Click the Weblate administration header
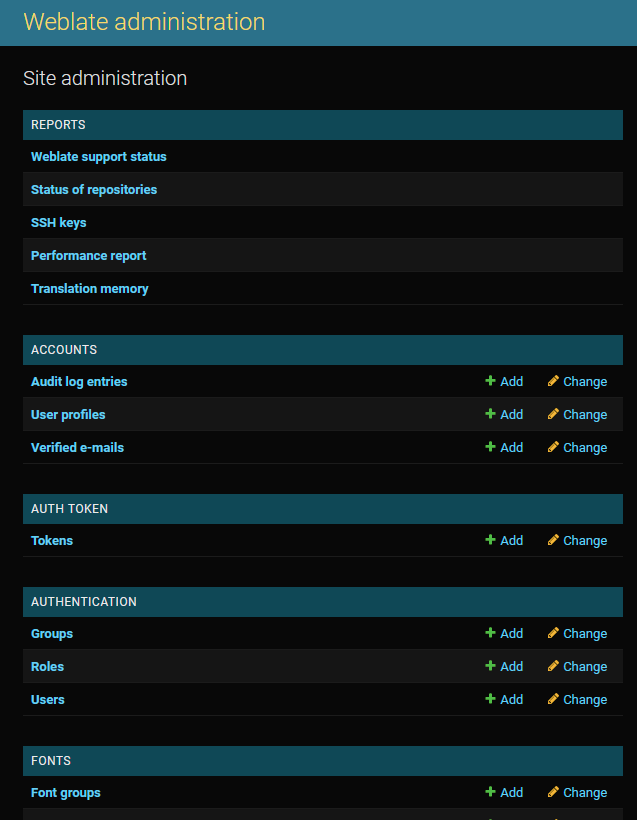 point(144,22)
